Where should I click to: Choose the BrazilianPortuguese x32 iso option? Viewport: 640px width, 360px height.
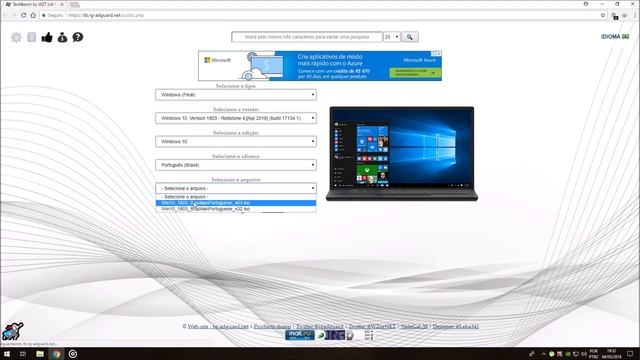(236, 209)
